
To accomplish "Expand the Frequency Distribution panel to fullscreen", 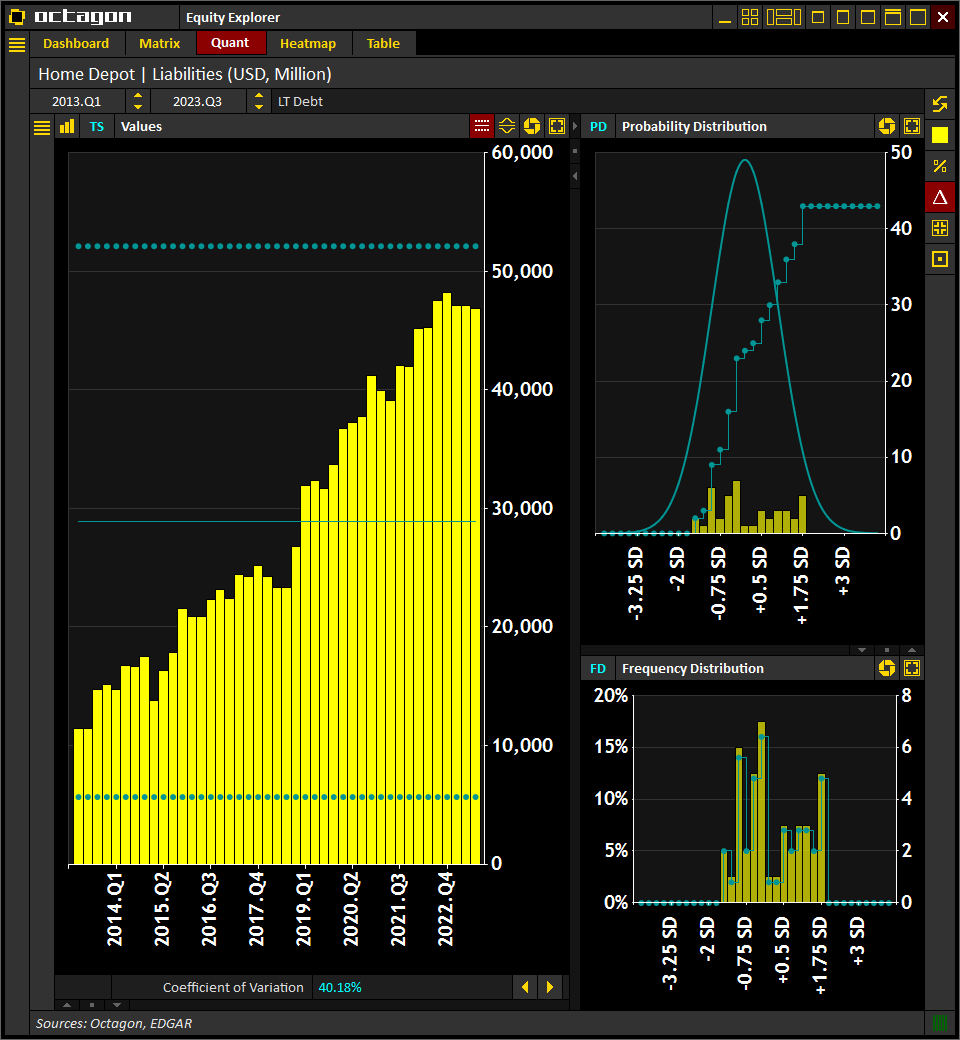I will [911, 668].
